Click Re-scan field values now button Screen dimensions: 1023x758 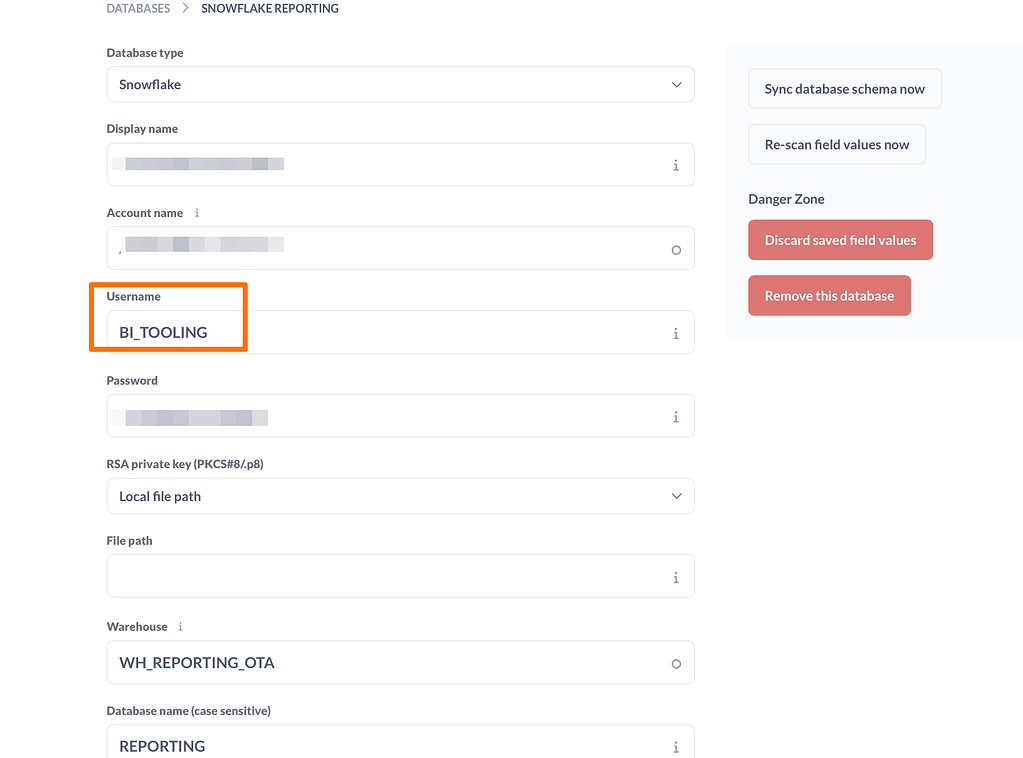[837, 144]
